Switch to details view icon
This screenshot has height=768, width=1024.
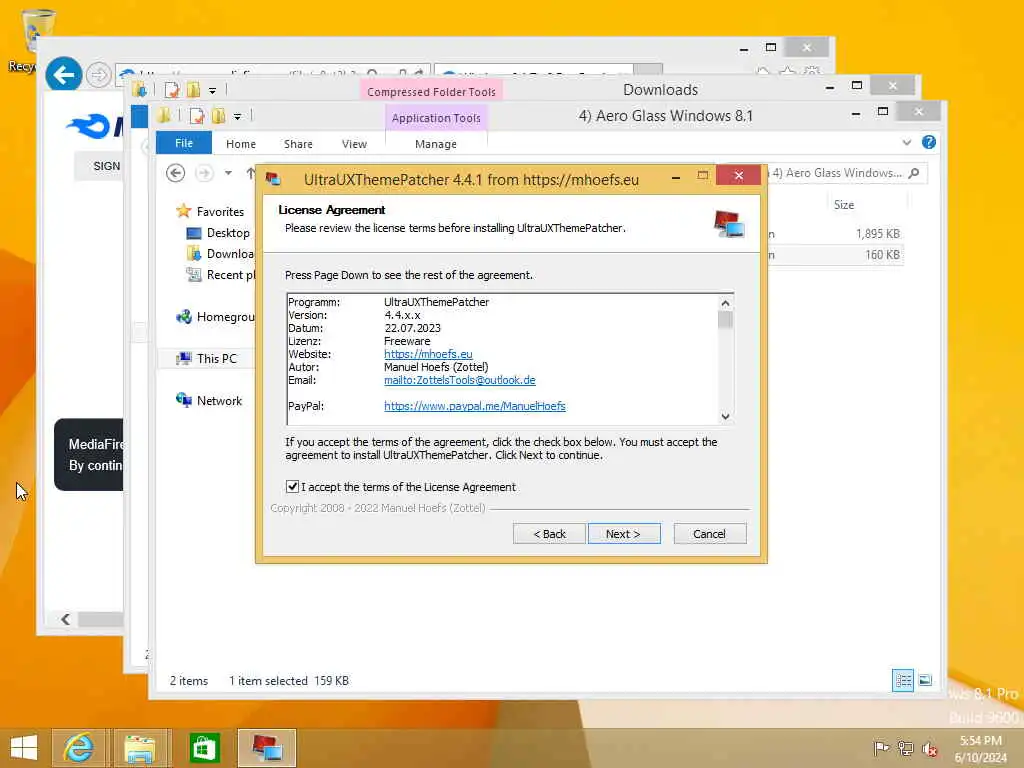coord(903,680)
